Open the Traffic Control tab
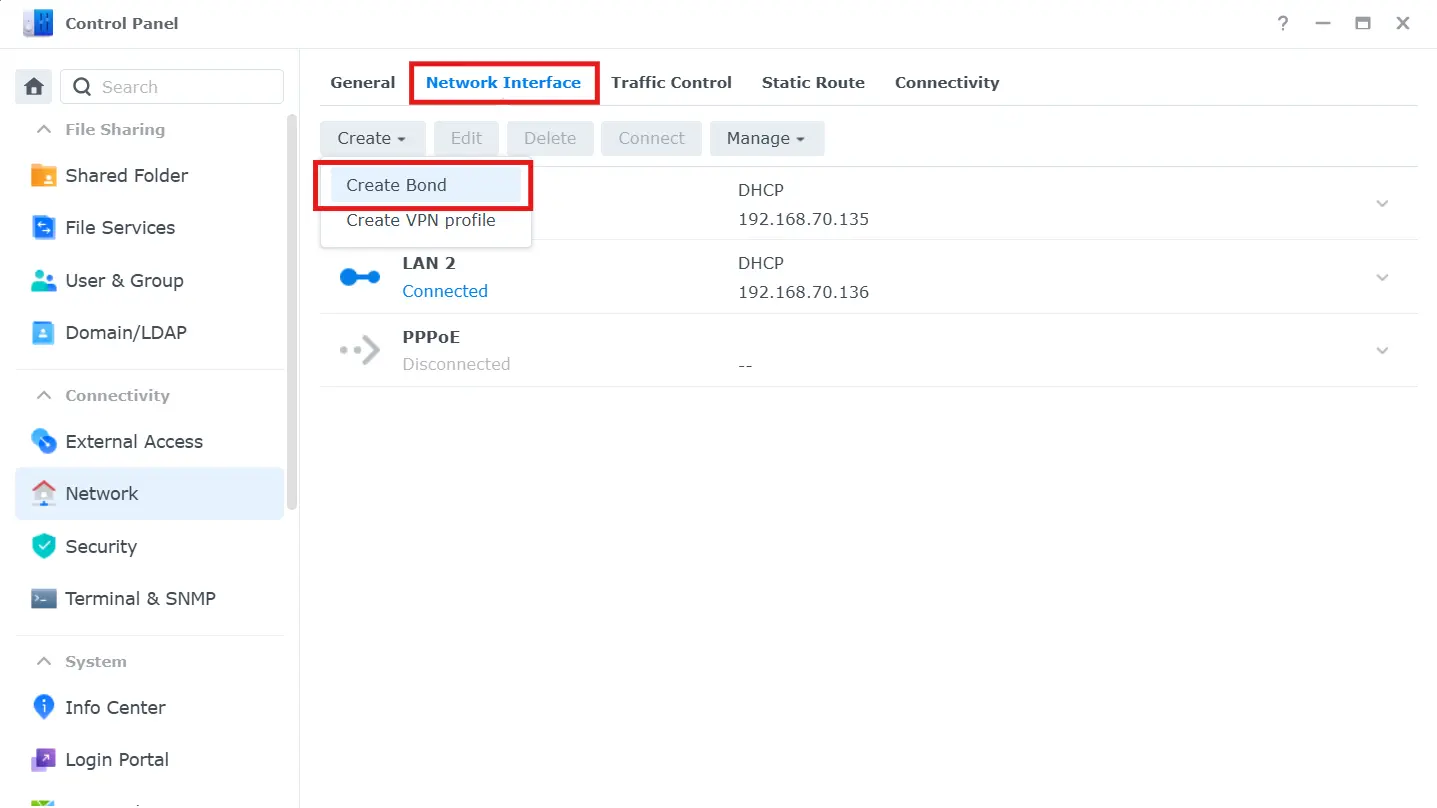Viewport: 1437px width, 808px height. tap(671, 82)
